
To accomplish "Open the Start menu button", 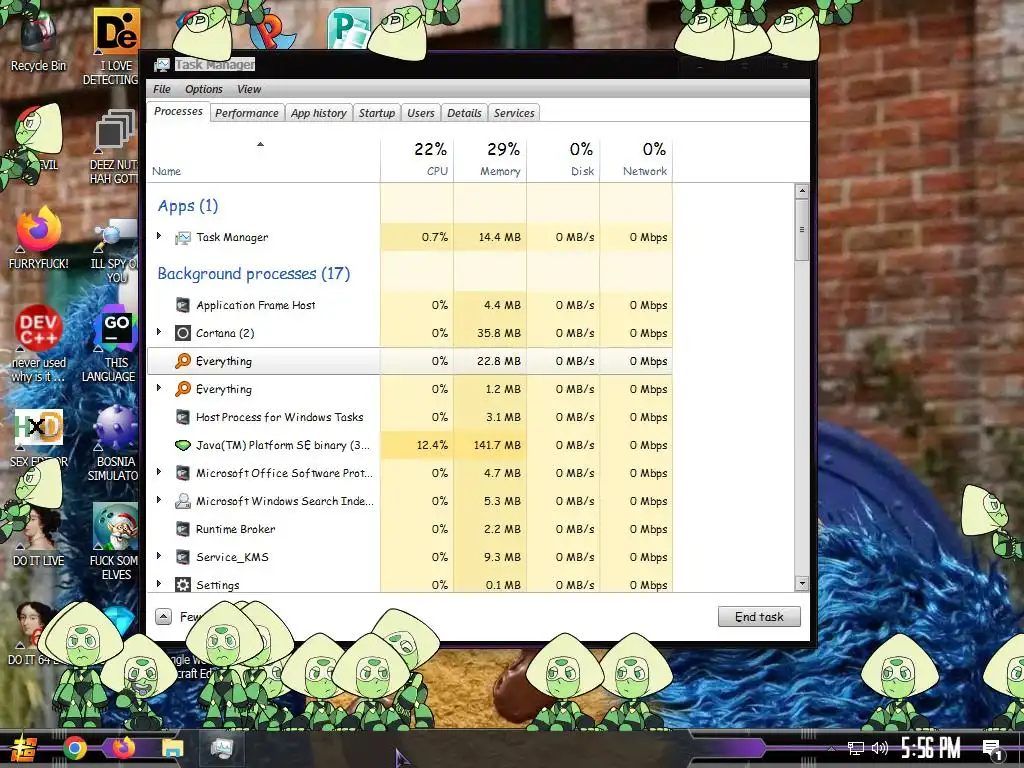I will click(24, 748).
